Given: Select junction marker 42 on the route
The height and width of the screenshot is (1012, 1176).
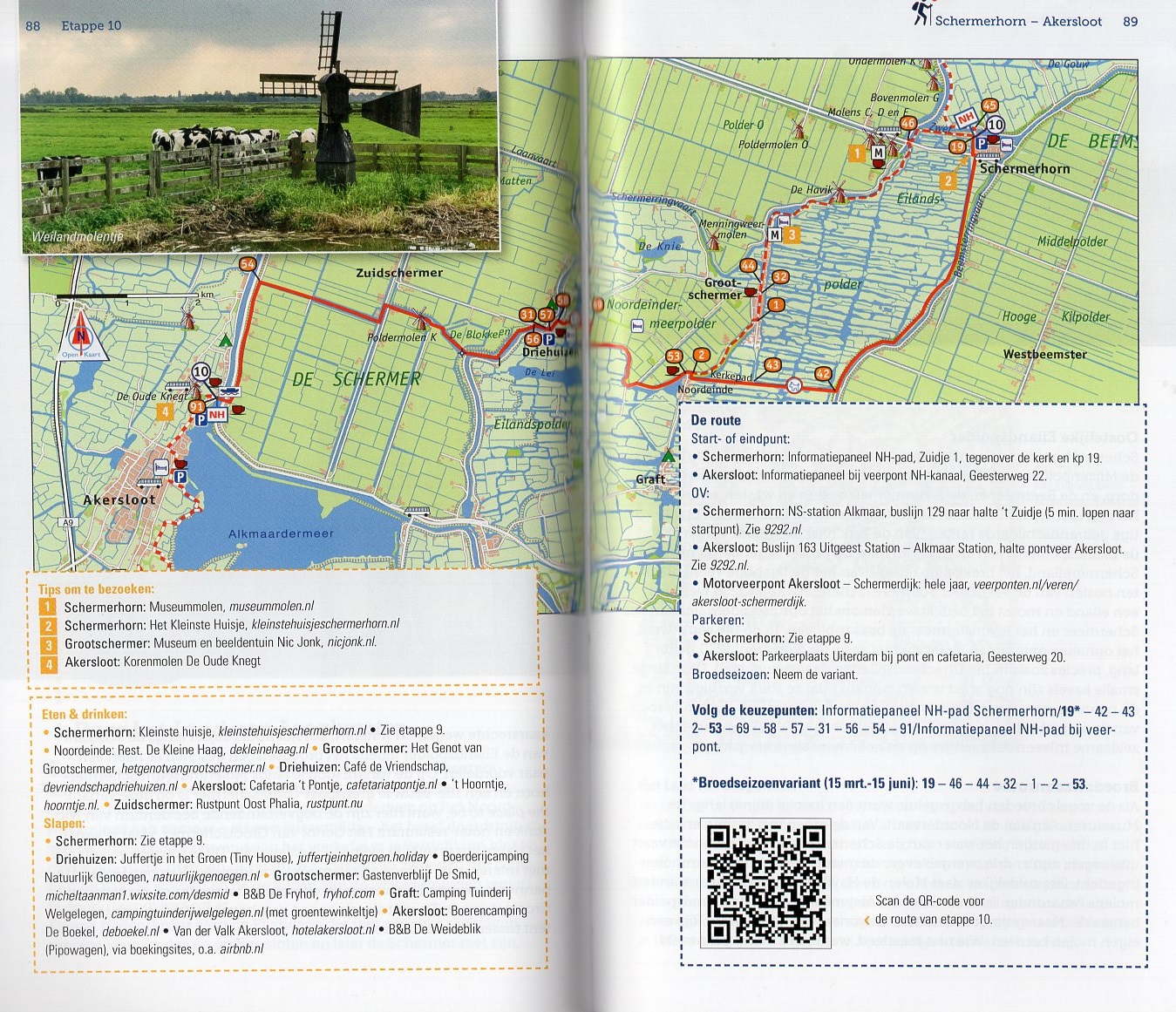Looking at the screenshot, I should (823, 374).
